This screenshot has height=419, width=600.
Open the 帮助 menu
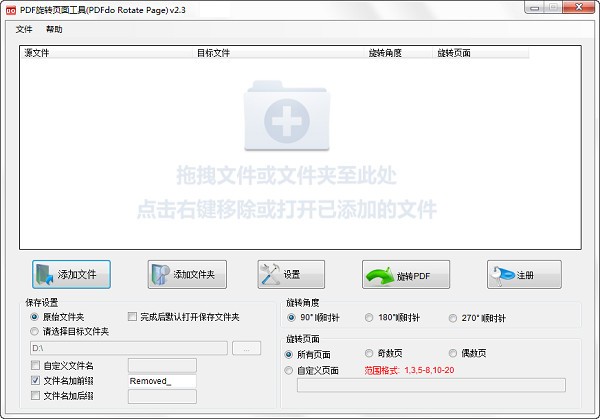coord(54,29)
